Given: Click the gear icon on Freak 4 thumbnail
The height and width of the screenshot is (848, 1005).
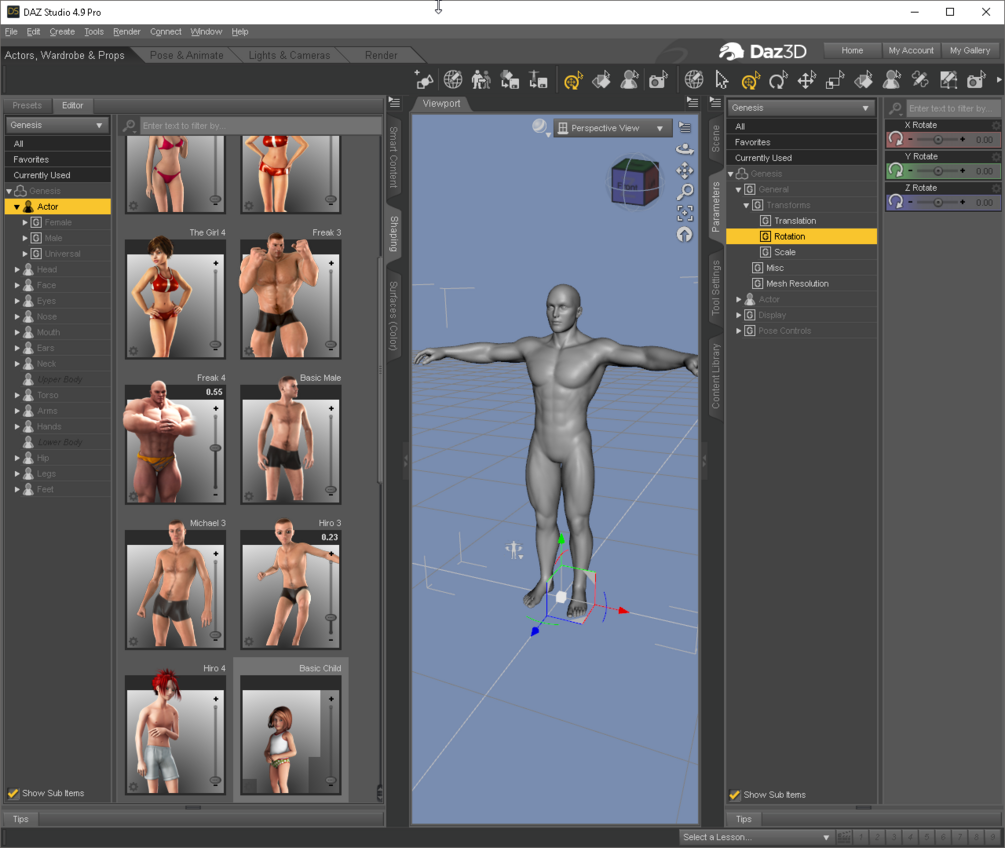Looking at the screenshot, I should coord(133,496).
